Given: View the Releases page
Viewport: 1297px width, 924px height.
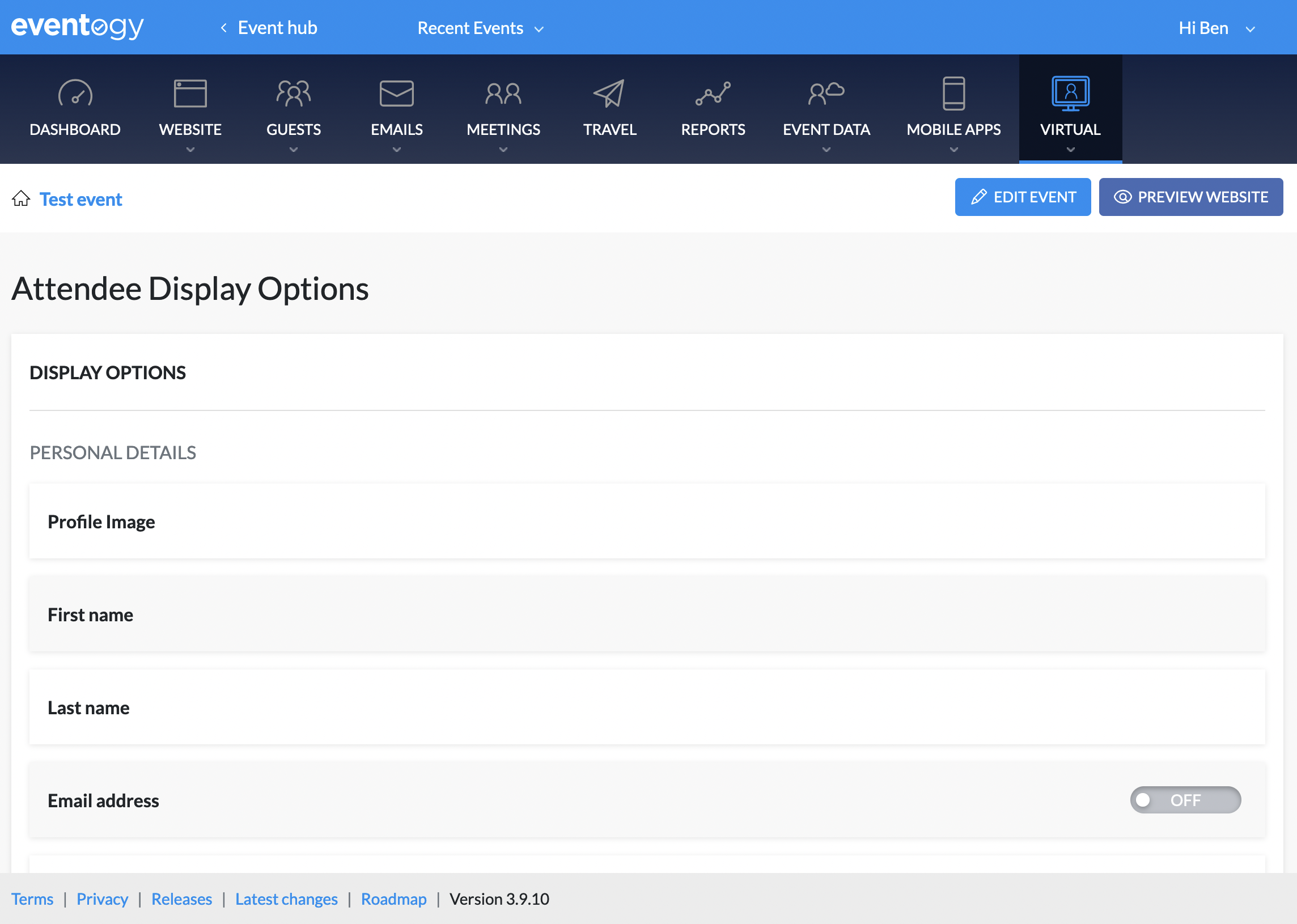Looking at the screenshot, I should (181, 899).
